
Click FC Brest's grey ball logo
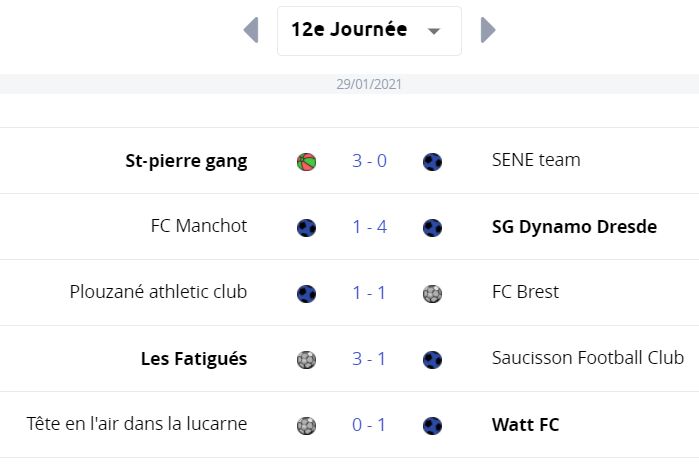point(432,293)
